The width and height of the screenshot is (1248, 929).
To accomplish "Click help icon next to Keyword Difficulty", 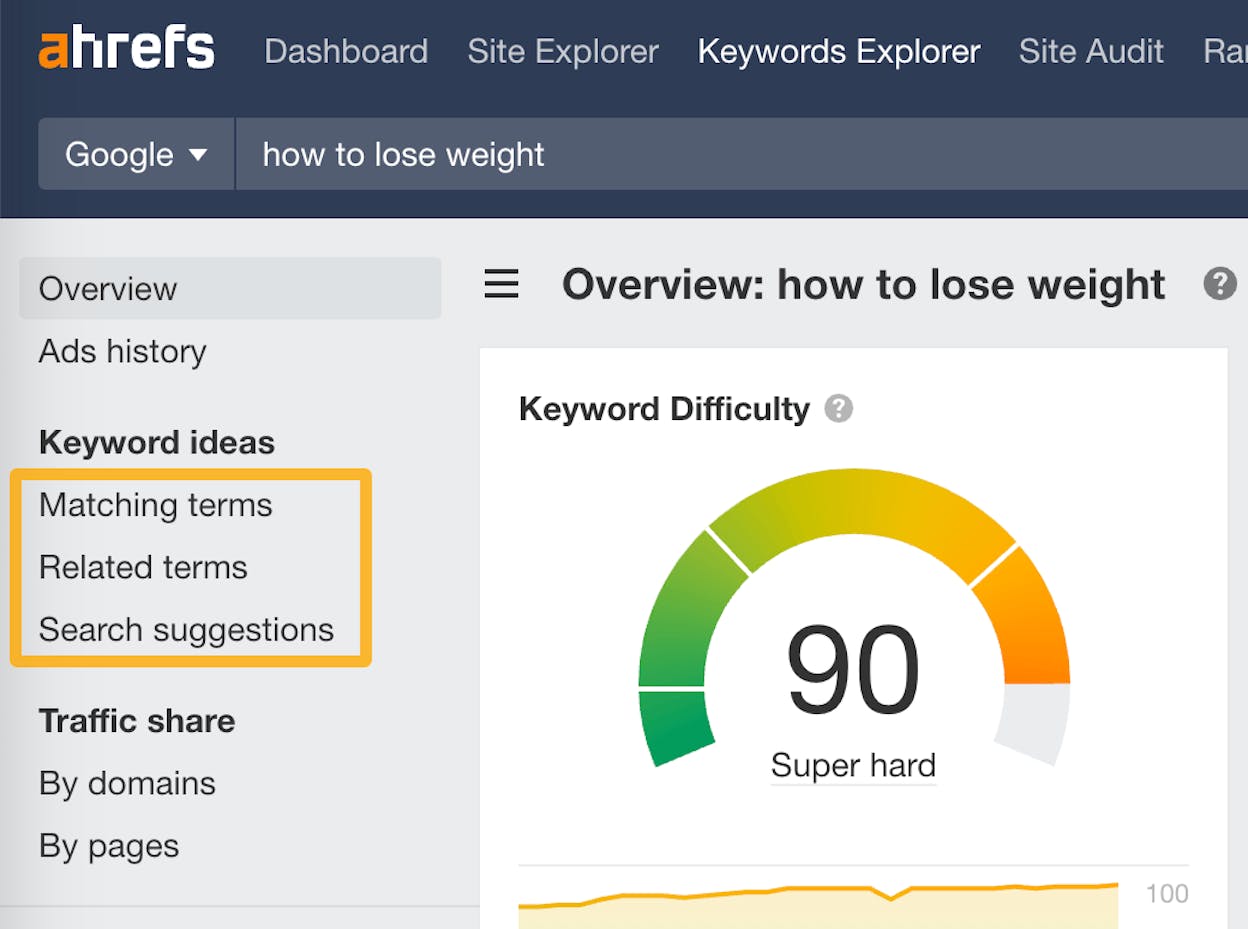I will tap(839, 409).
